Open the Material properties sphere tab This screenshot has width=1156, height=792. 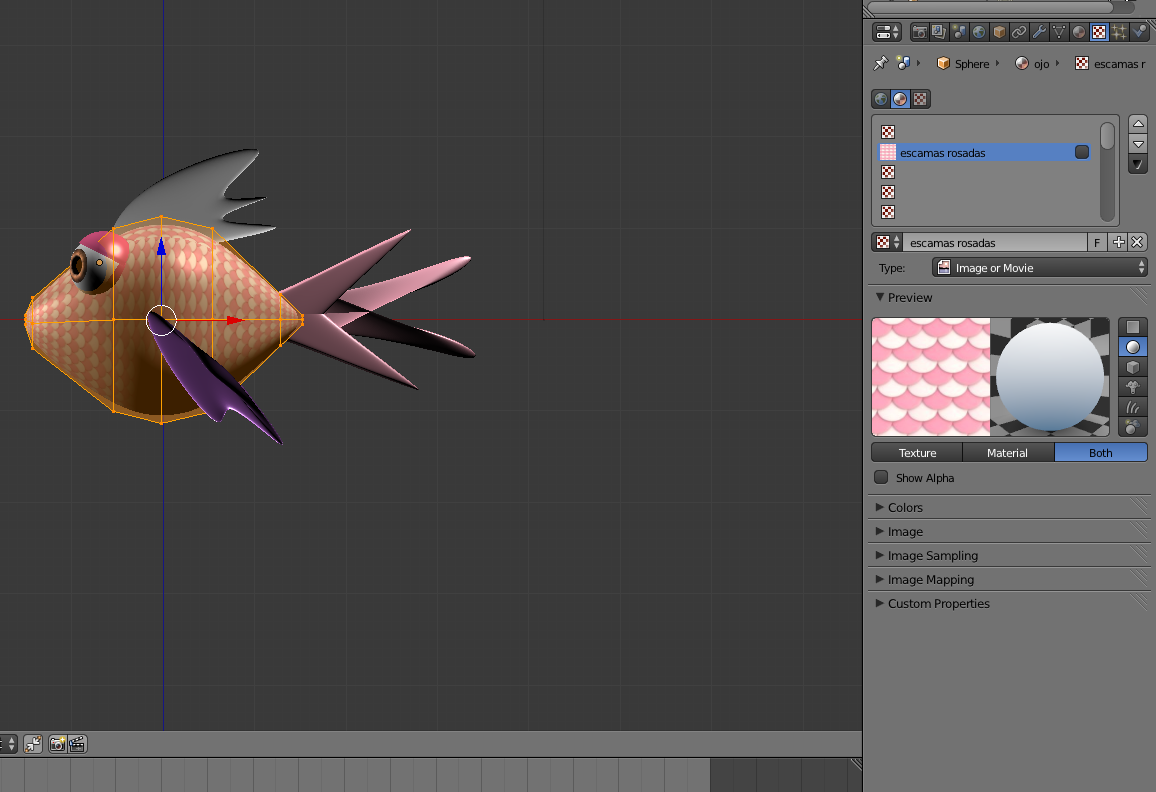[x=1079, y=32]
